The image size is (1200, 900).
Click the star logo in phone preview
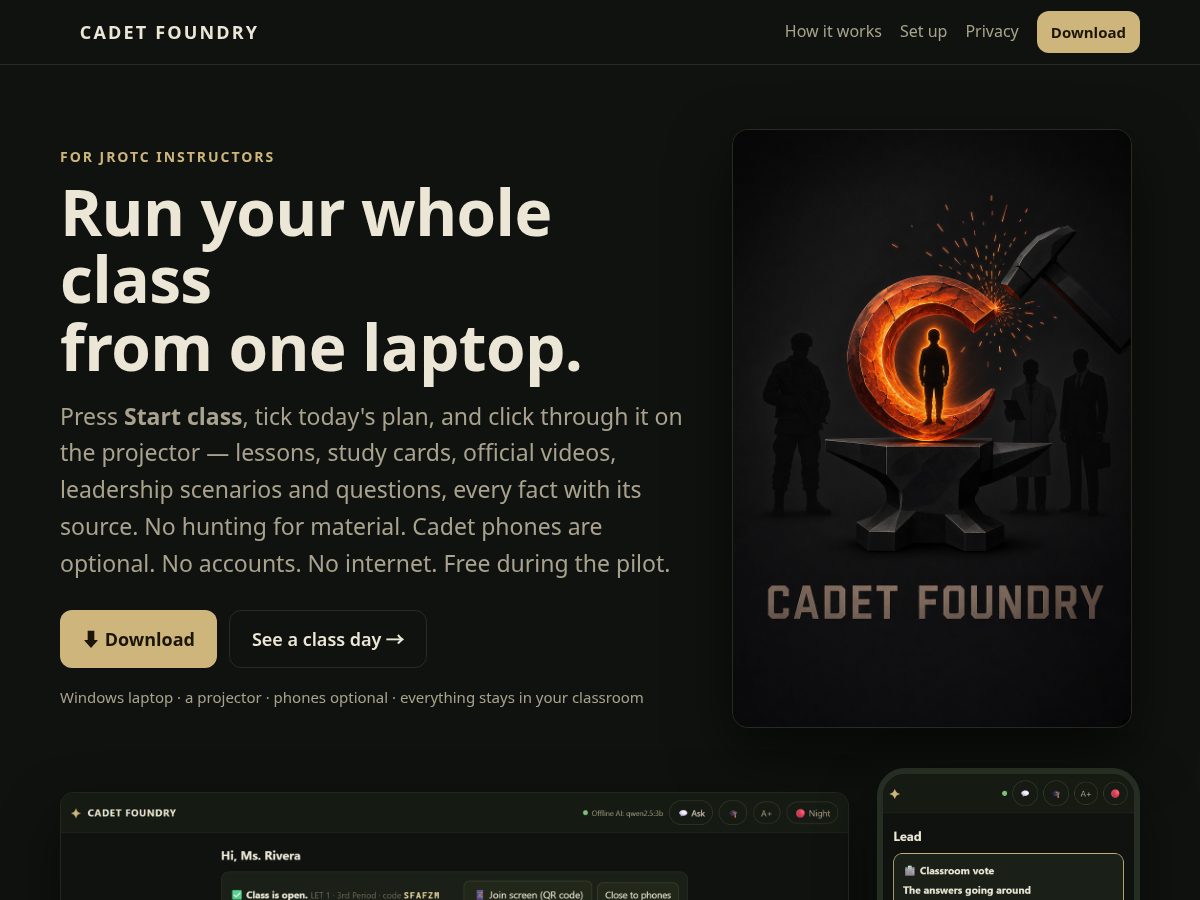895,794
